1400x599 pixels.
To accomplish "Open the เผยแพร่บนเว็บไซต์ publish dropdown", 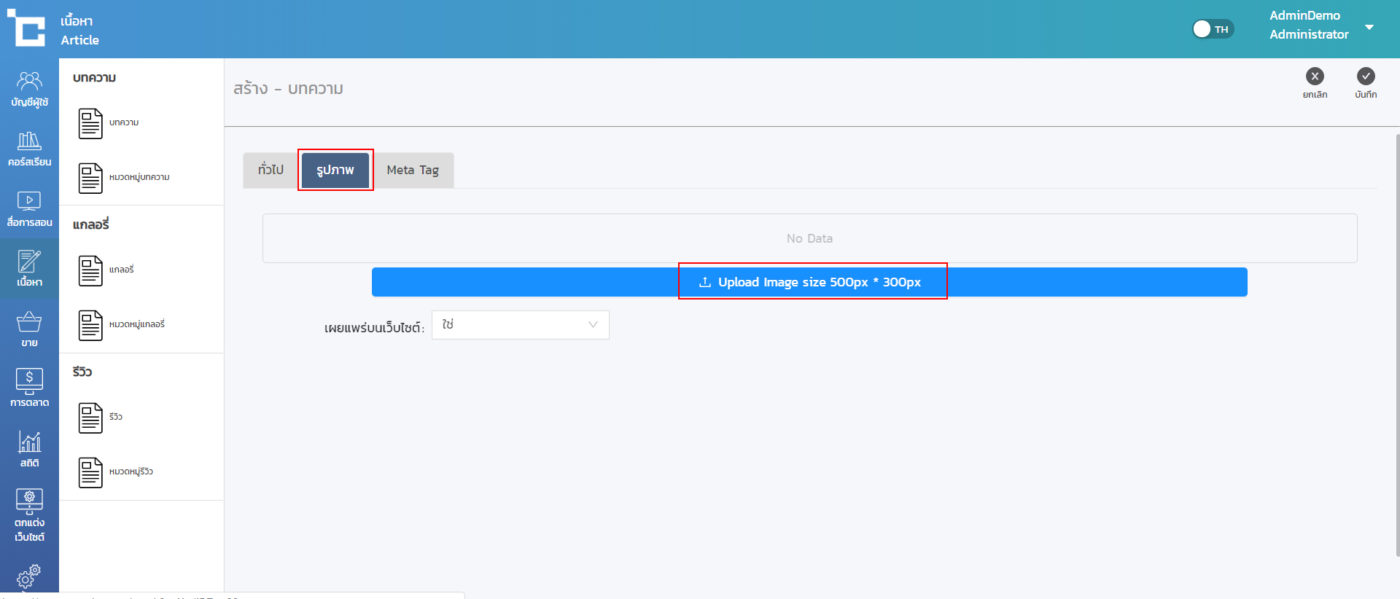I will pos(520,325).
